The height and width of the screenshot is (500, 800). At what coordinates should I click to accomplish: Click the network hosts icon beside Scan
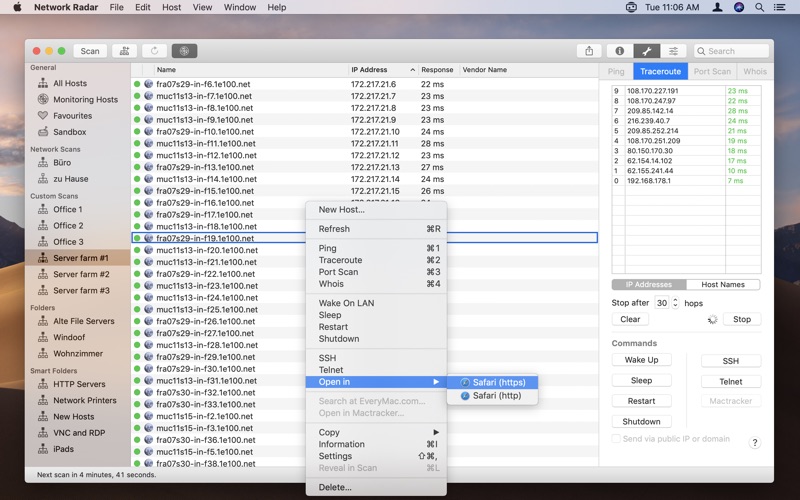coord(125,51)
